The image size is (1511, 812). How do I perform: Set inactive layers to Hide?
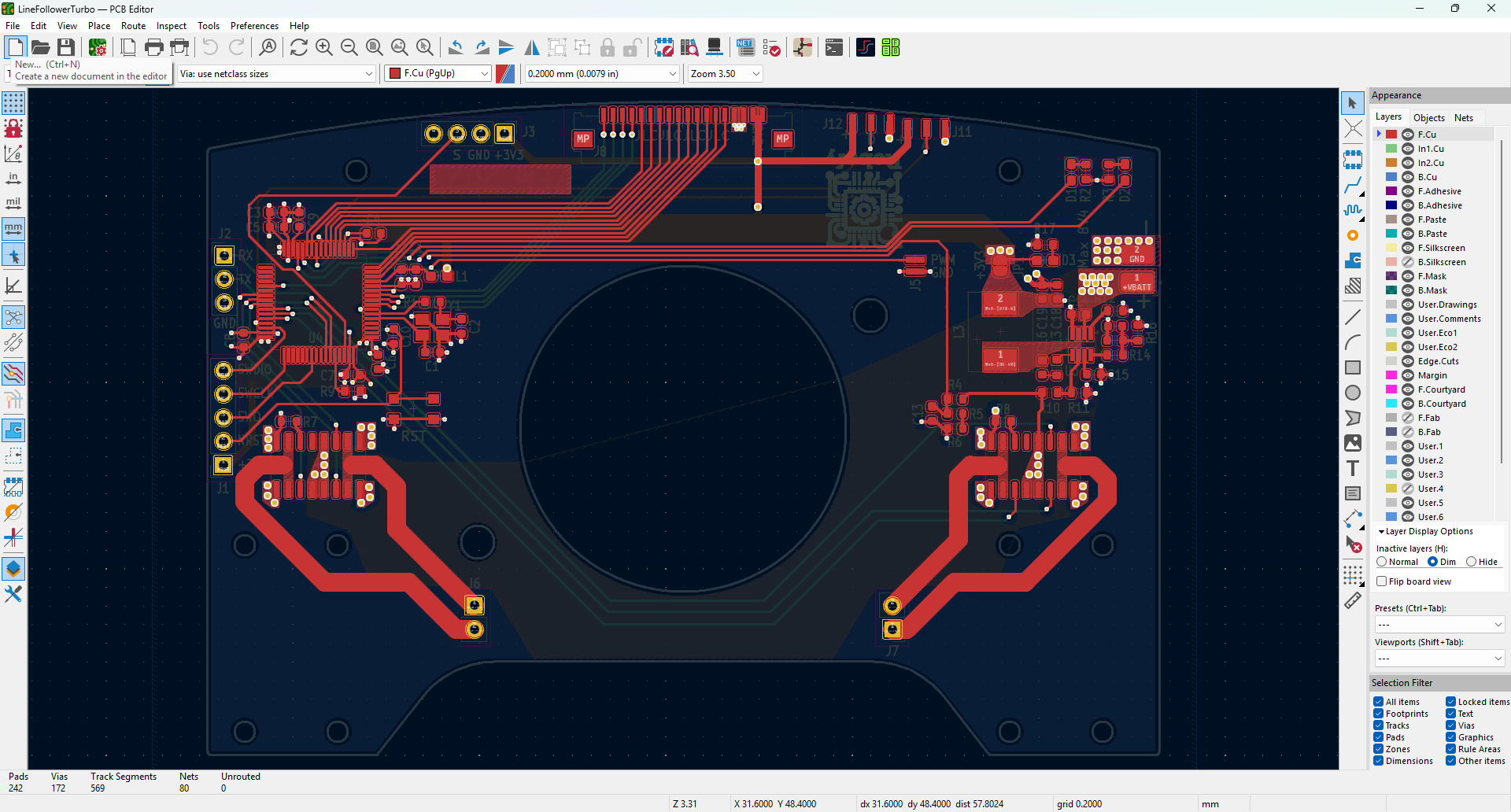(1471, 562)
